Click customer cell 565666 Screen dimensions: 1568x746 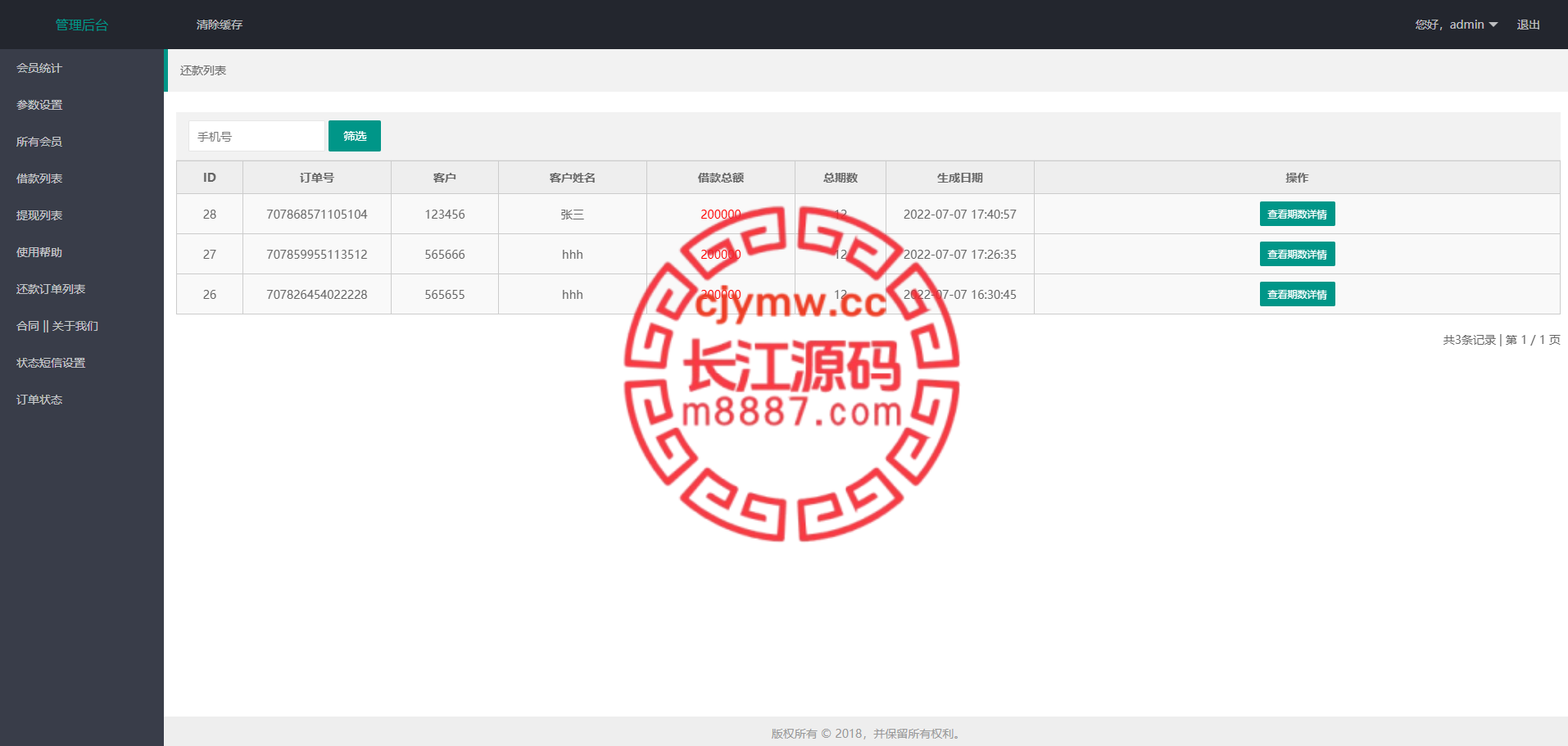pyautogui.click(x=445, y=255)
